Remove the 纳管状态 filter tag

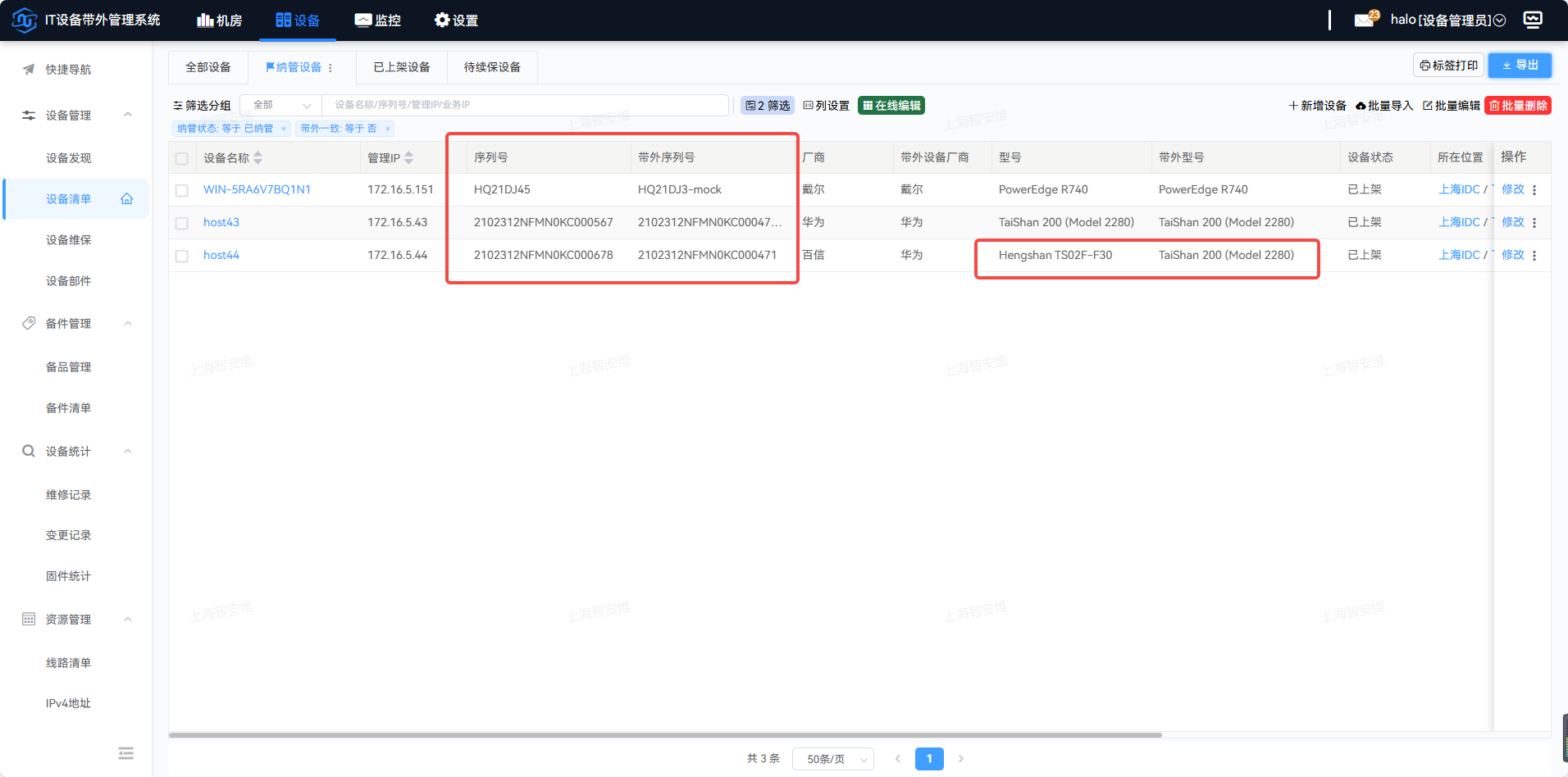tap(284, 129)
